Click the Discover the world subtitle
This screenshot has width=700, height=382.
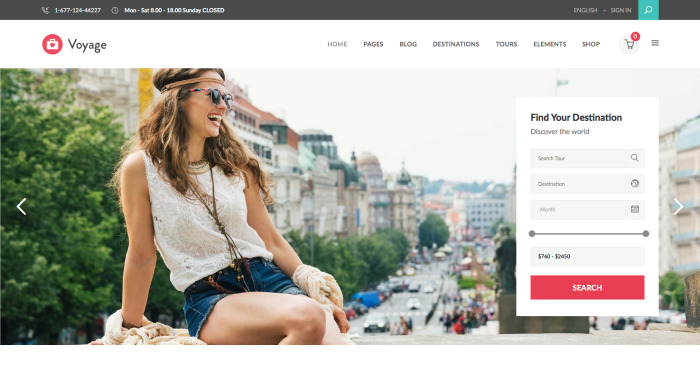(x=559, y=131)
